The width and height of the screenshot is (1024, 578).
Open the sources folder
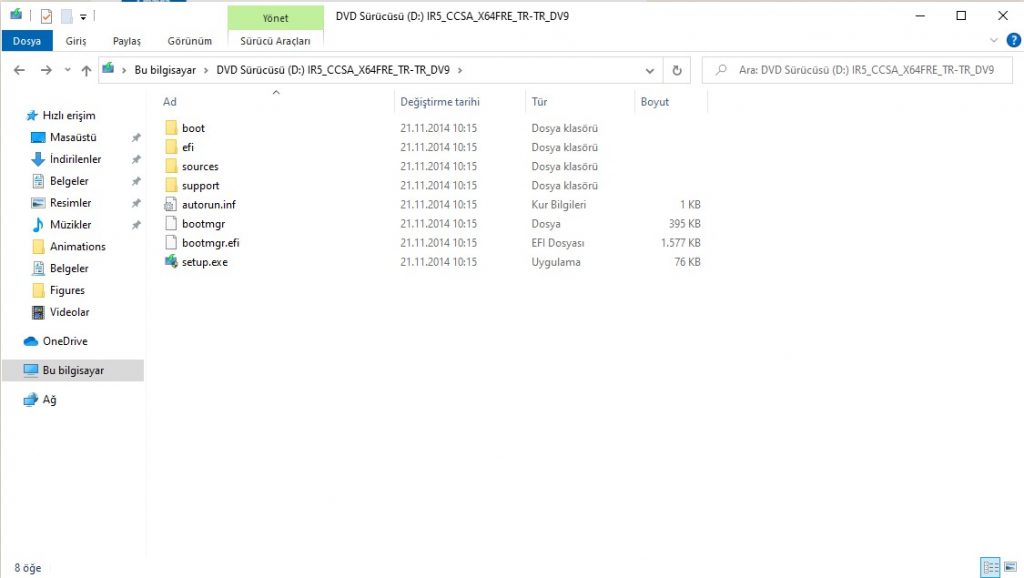coord(200,167)
